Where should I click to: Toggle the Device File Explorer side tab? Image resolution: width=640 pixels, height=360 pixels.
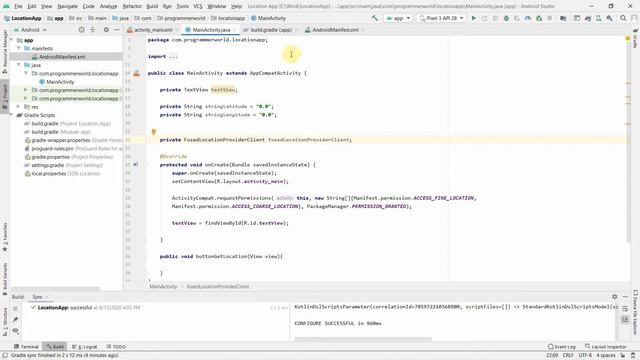click(x=635, y=312)
